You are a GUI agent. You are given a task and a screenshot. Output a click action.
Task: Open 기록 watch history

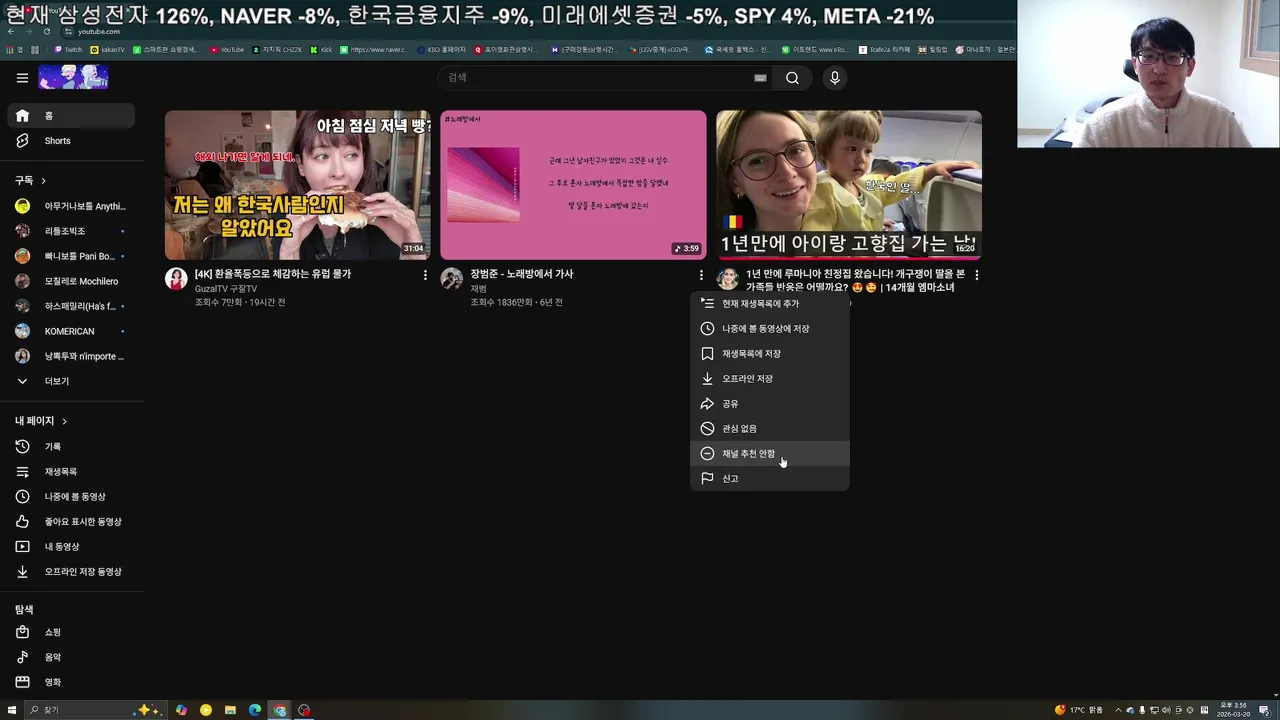click(x=70, y=447)
